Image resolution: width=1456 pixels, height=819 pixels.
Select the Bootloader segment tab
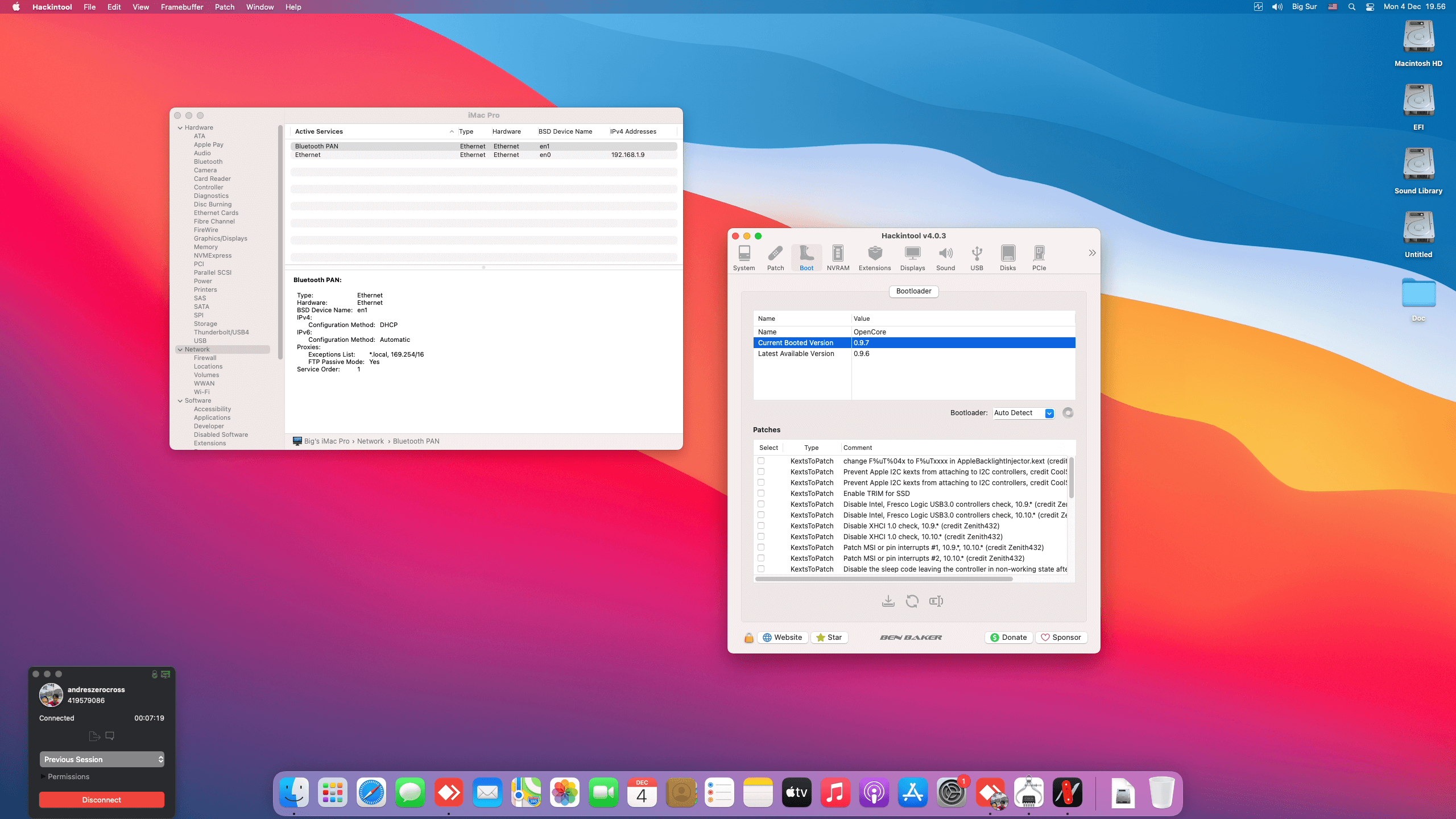[x=913, y=291]
